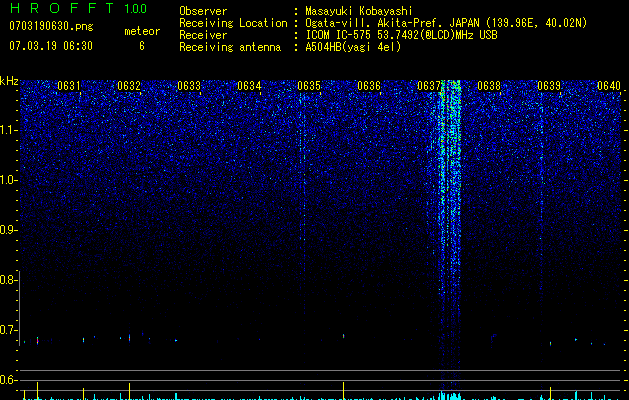629x400 pixels.
Task: Click the 0633 time marker
Action: point(189,86)
